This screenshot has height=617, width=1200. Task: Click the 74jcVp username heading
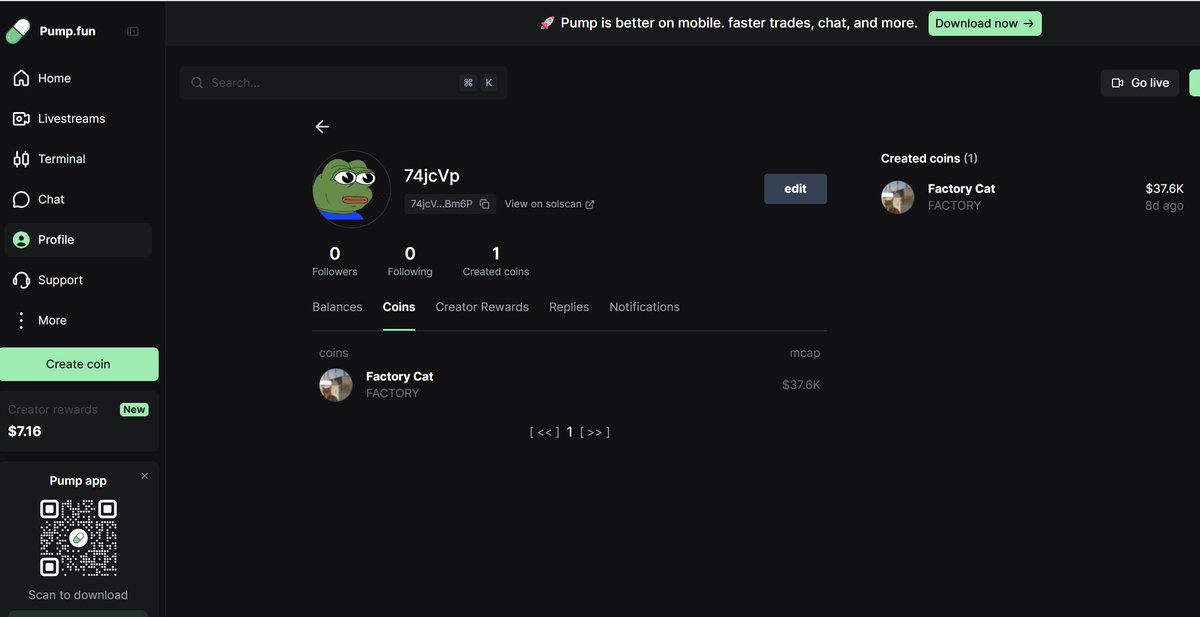pyautogui.click(x=432, y=175)
